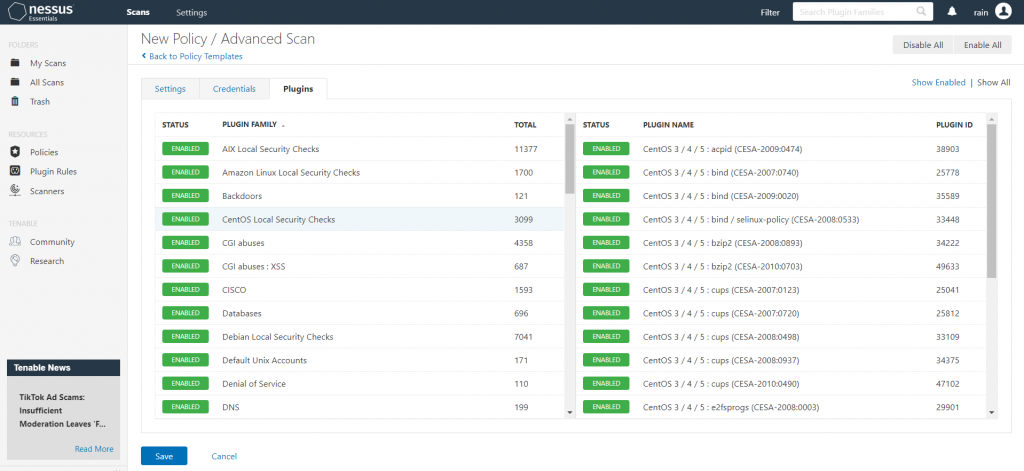Click the rain username in header
Image resolution: width=1024 pixels, height=471 pixels.
click(981, 12)
